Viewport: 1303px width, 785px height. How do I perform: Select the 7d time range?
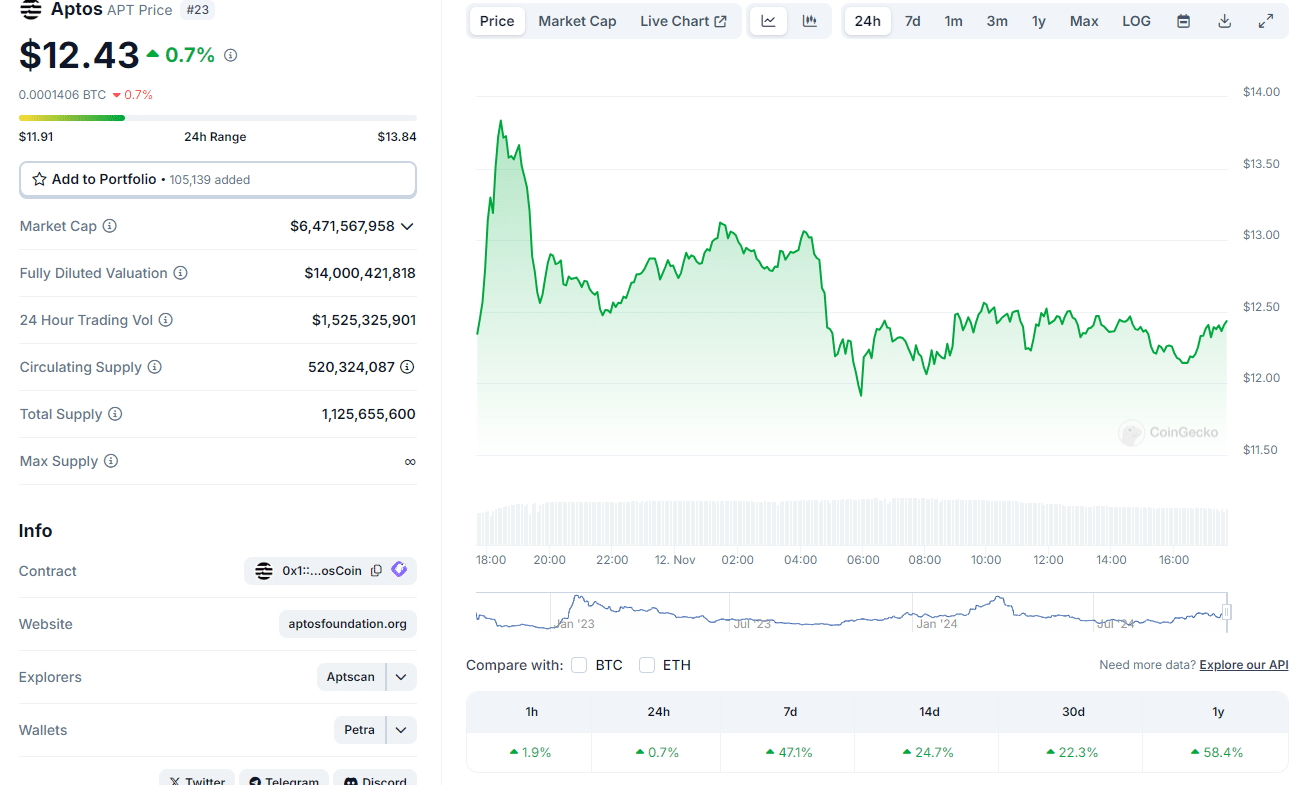coord(913,21)
